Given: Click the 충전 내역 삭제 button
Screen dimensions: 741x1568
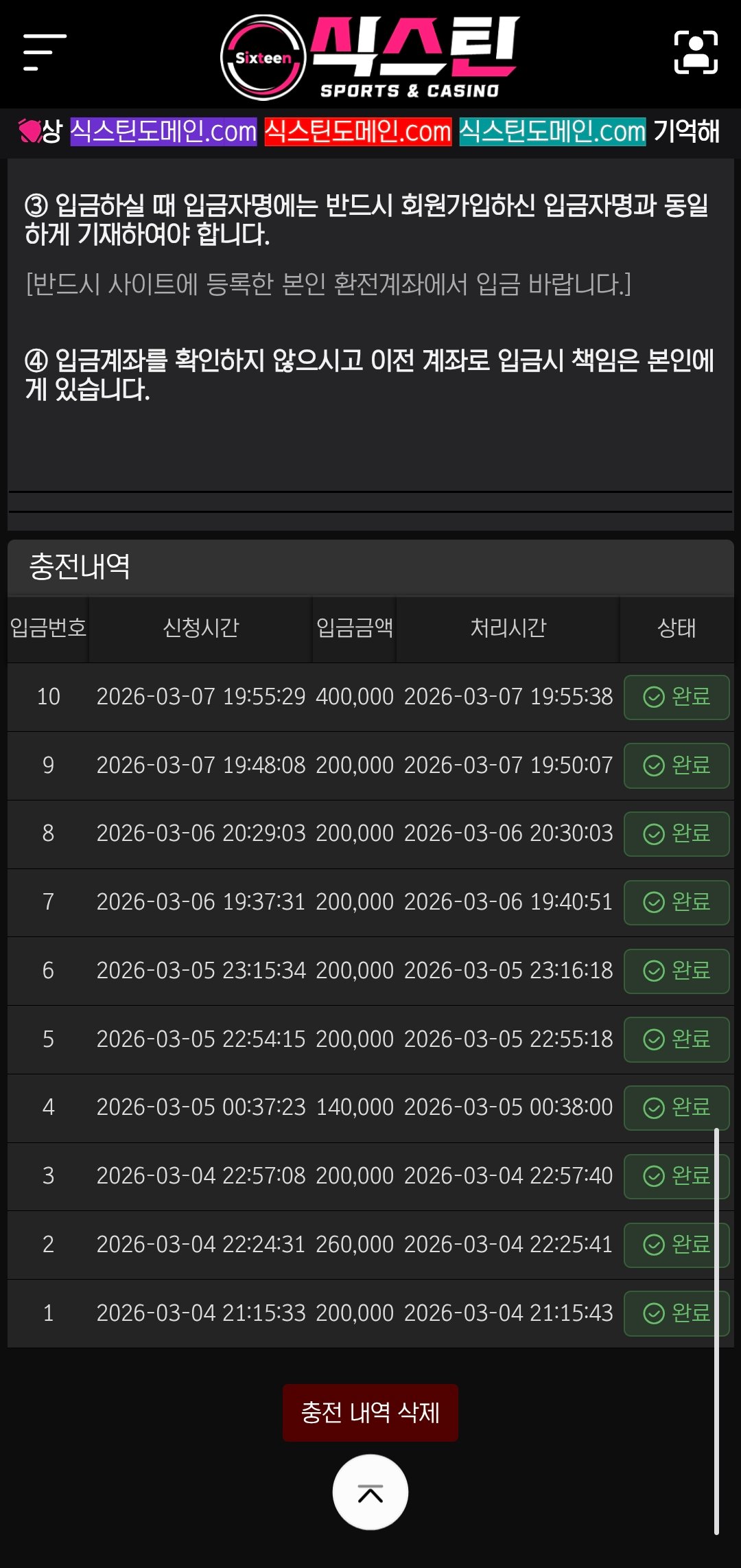Looking at the screenshot, I should 370,1413.
